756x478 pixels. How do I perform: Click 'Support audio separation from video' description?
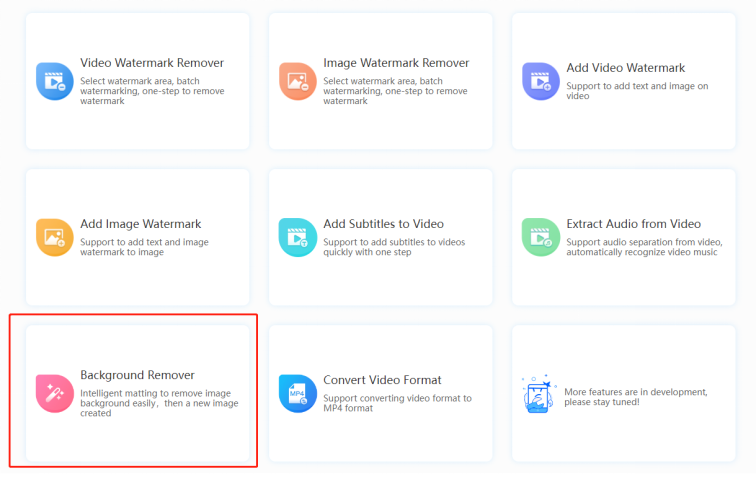pos(644,247)
